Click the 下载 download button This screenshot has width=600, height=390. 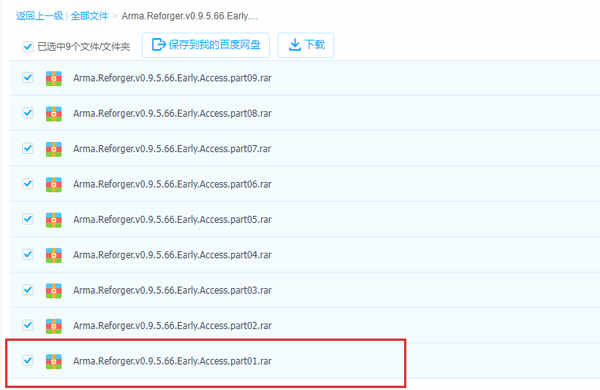coord(306,45)
